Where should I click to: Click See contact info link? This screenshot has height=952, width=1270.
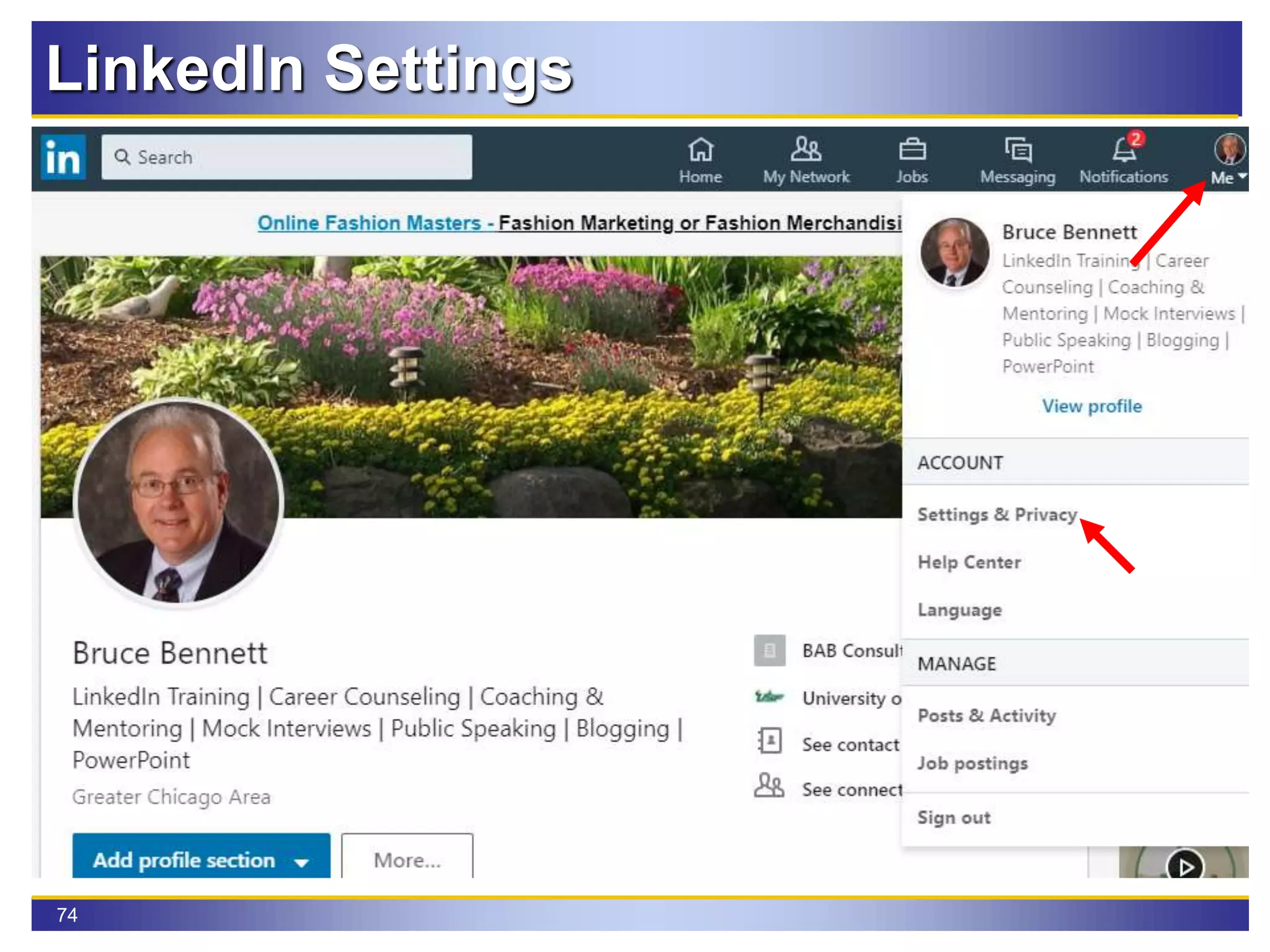(851, 744)
